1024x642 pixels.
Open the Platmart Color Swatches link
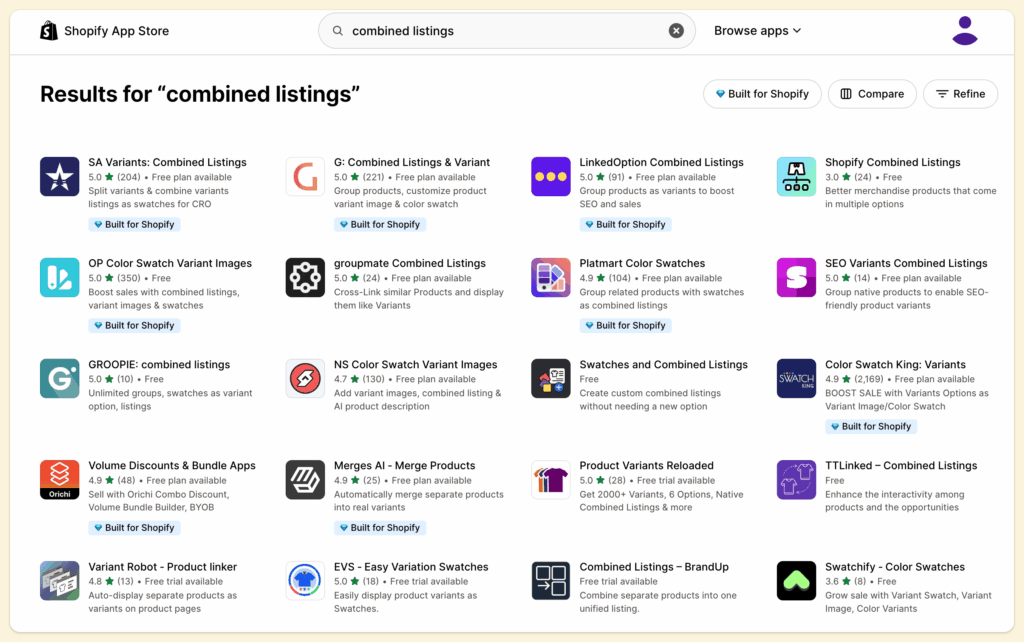coord(642,263)
